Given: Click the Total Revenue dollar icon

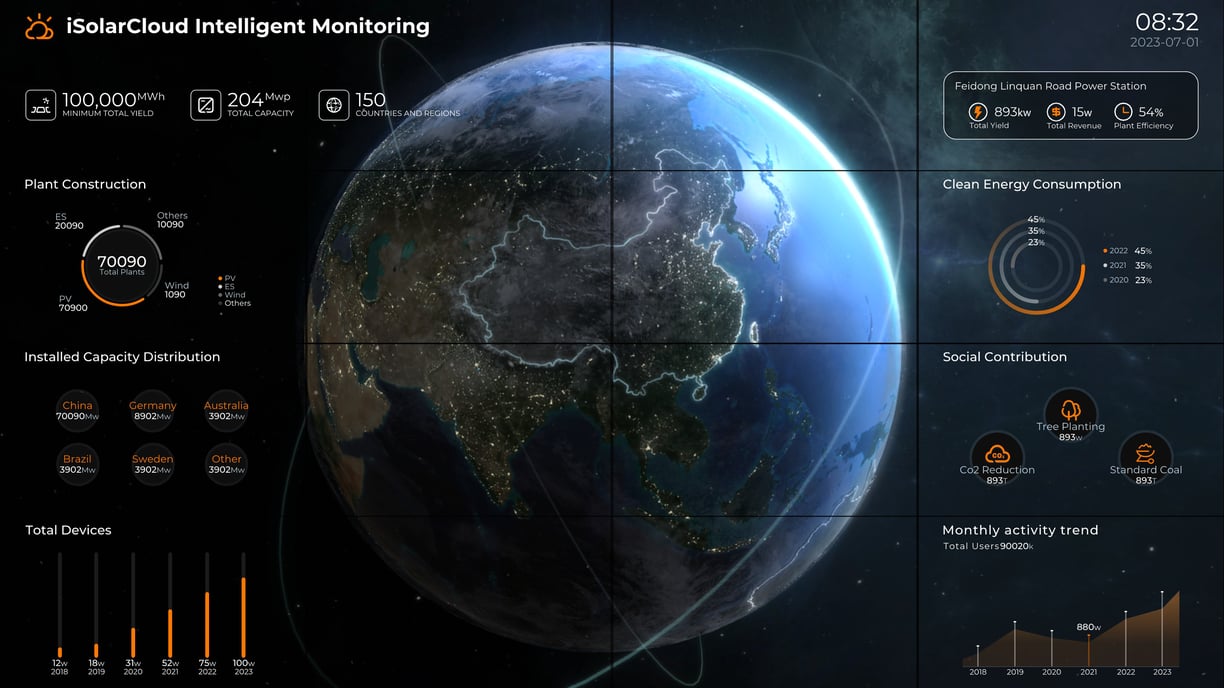Looking at the screenshot, I should pos(1055,112).
